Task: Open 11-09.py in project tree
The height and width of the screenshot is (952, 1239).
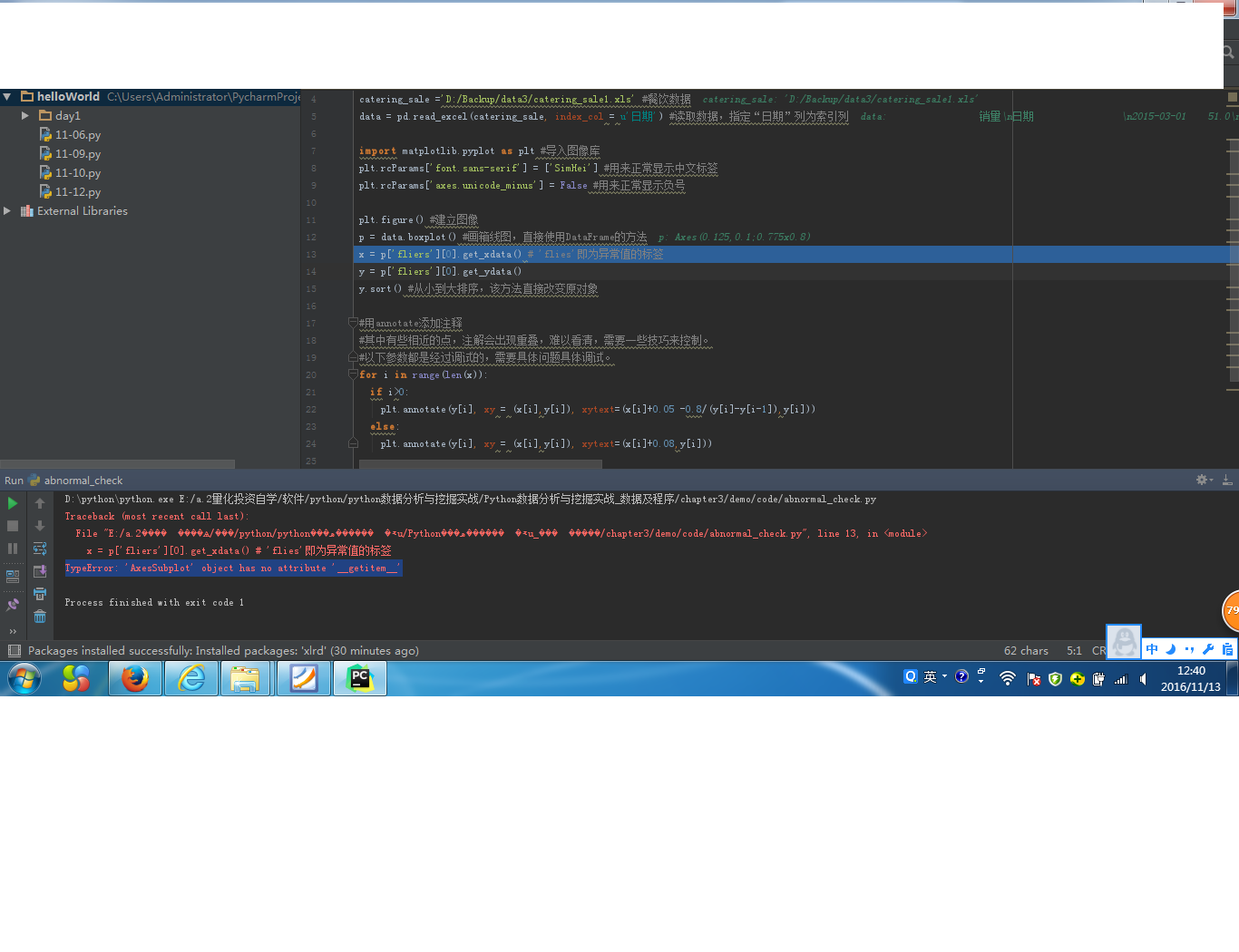Action: pyautogui.click(x=77, y=154)
